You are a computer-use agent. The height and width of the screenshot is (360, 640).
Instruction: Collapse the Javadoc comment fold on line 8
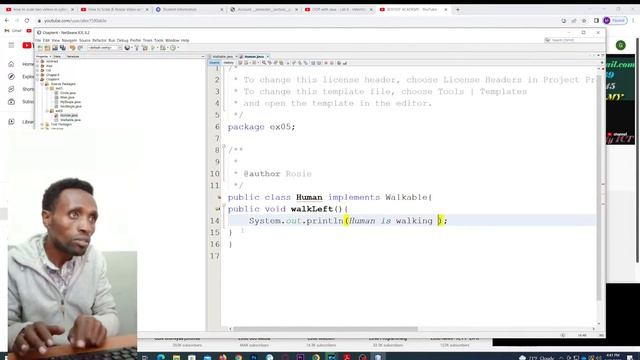(x=224, y=146)
